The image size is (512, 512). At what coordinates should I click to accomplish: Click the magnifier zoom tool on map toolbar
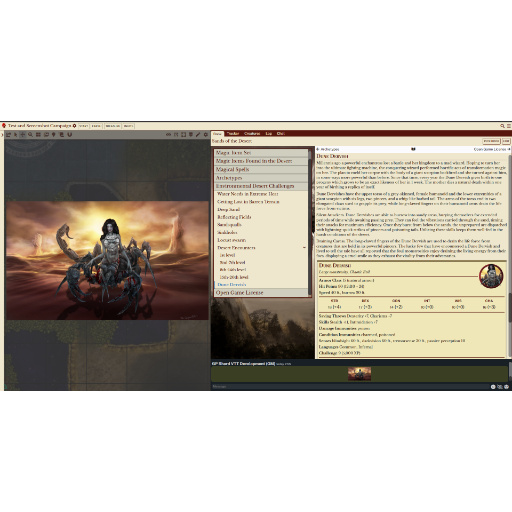[x=30, y=135]
